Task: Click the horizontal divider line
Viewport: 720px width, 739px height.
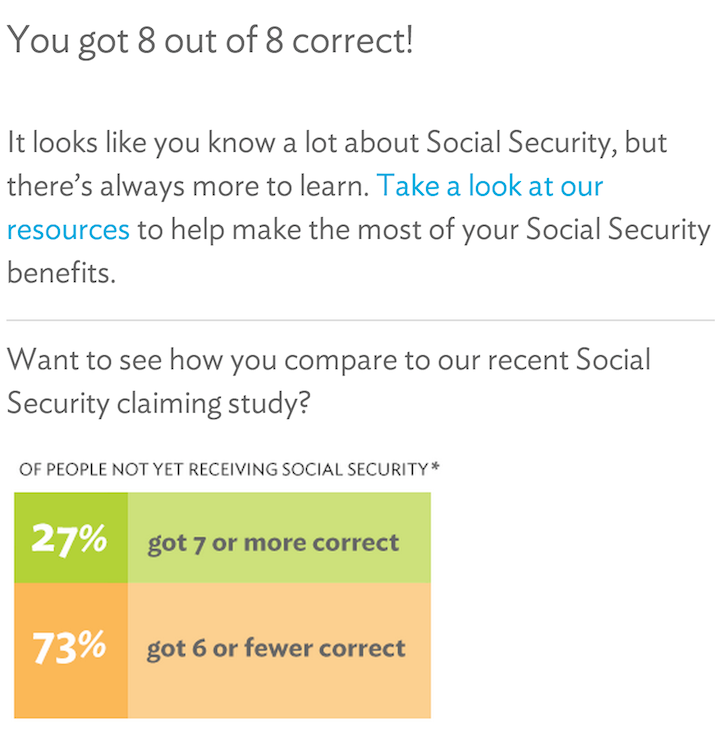Action: (360, 320)
